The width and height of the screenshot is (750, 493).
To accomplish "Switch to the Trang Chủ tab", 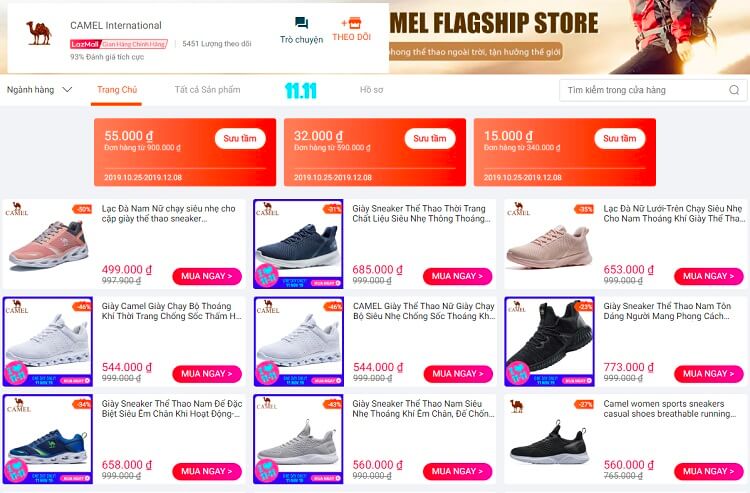I will [117, 90].
